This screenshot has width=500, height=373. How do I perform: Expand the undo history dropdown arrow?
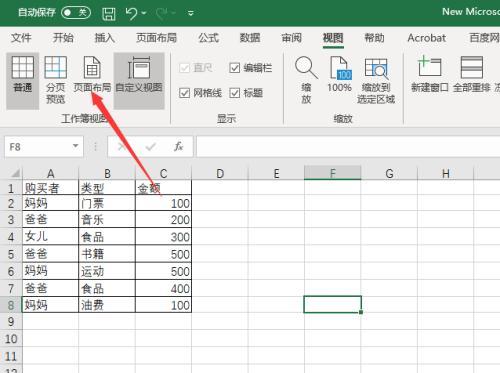click(144, 13)
